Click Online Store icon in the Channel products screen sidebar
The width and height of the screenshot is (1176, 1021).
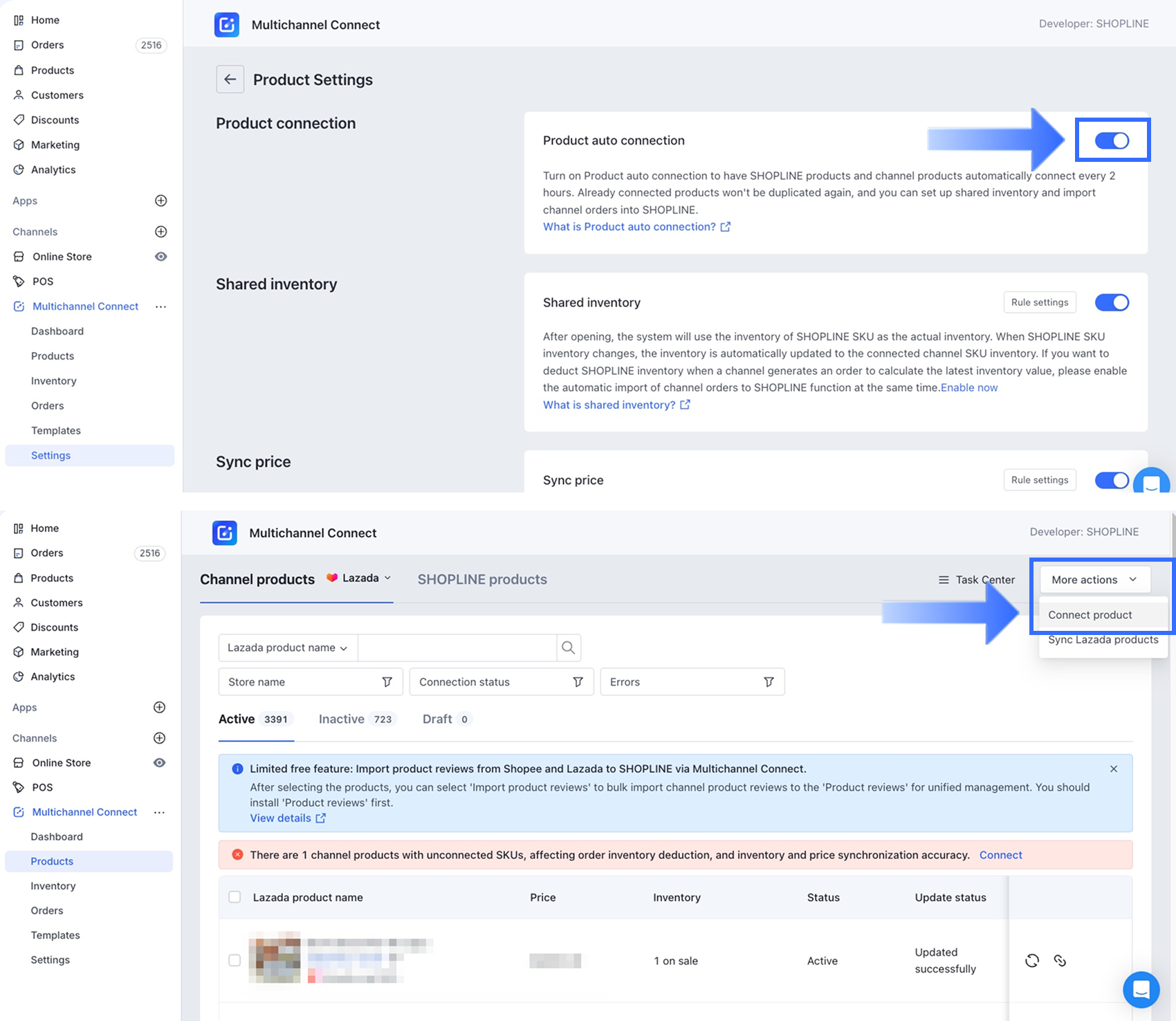[19, 762]
